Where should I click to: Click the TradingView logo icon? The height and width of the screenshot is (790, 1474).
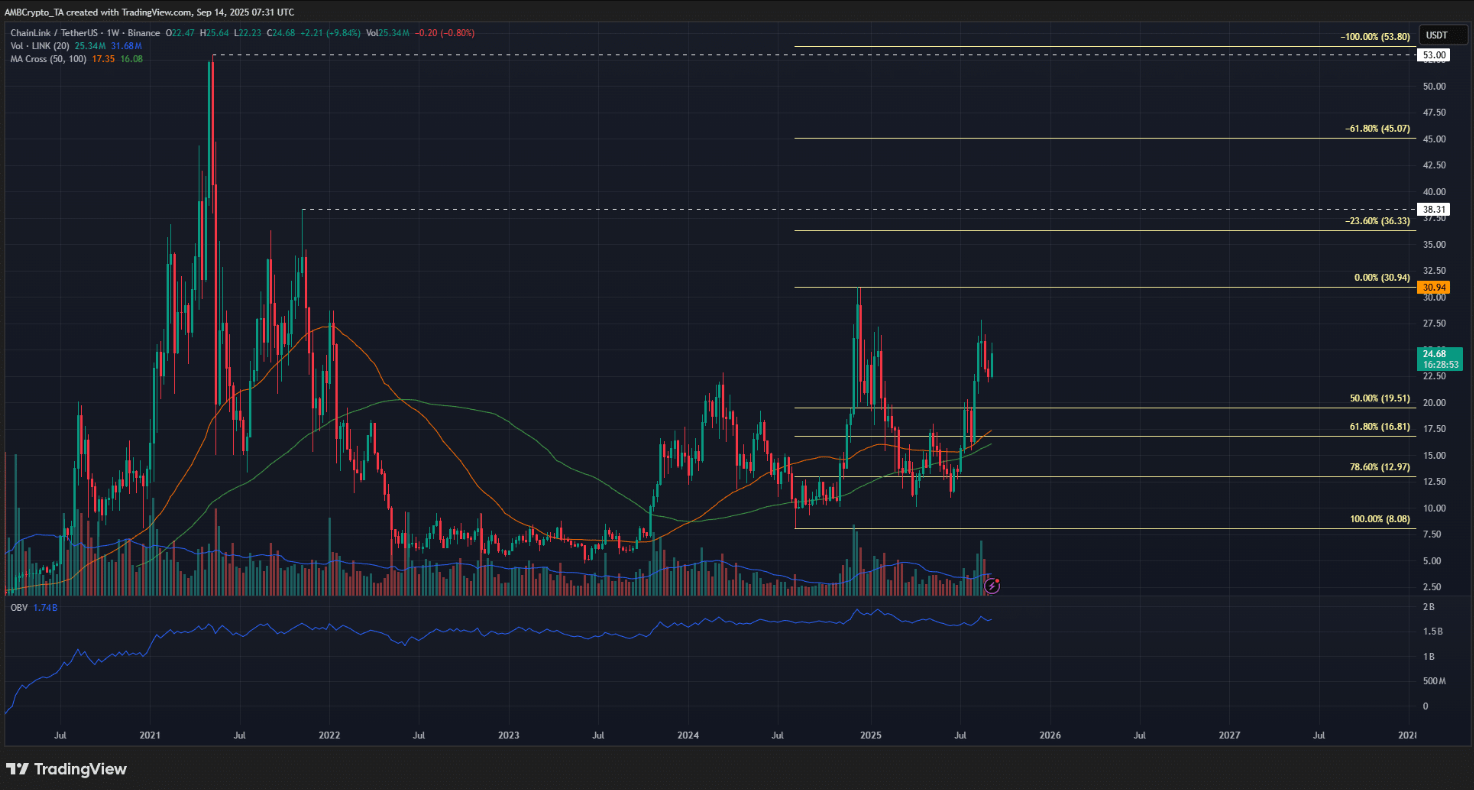[x=17, y=769]
